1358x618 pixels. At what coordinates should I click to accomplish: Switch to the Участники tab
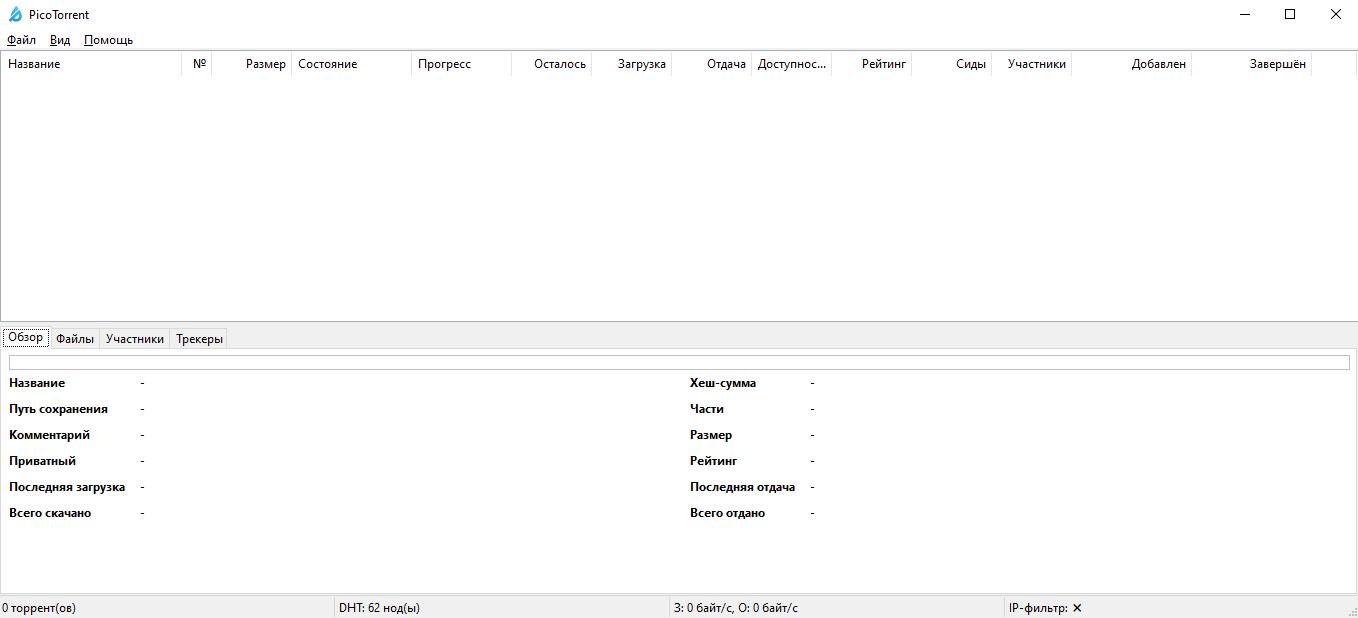135,339
